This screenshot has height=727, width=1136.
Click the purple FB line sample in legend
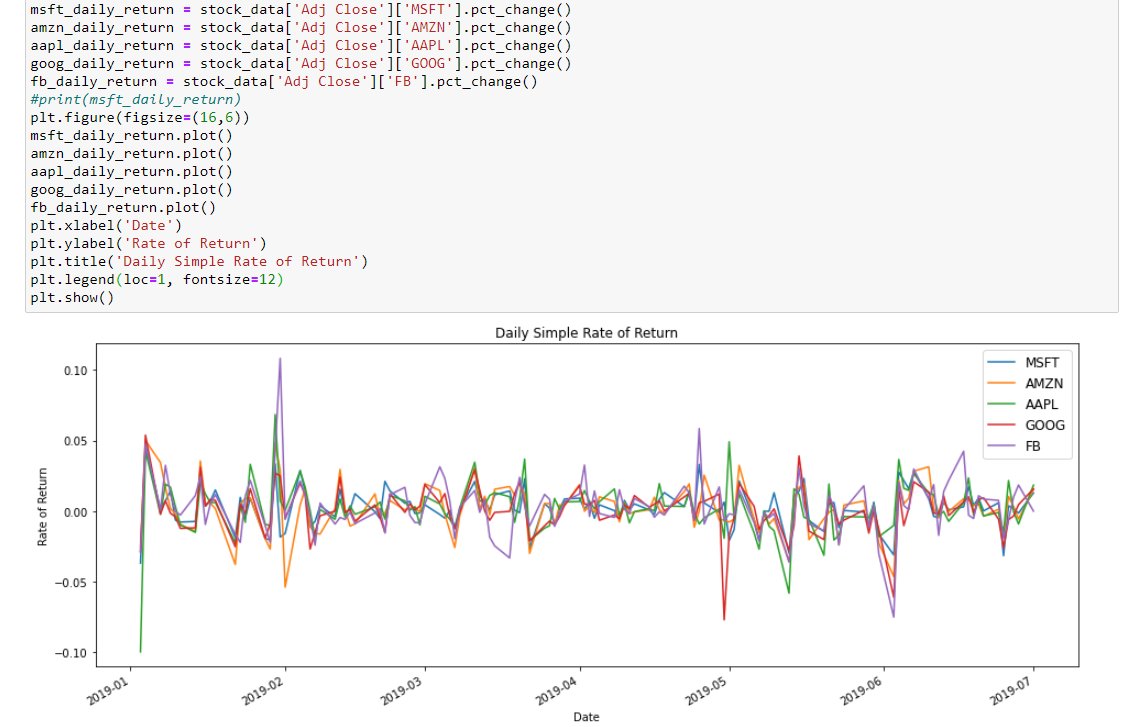tap(1002, 446)
